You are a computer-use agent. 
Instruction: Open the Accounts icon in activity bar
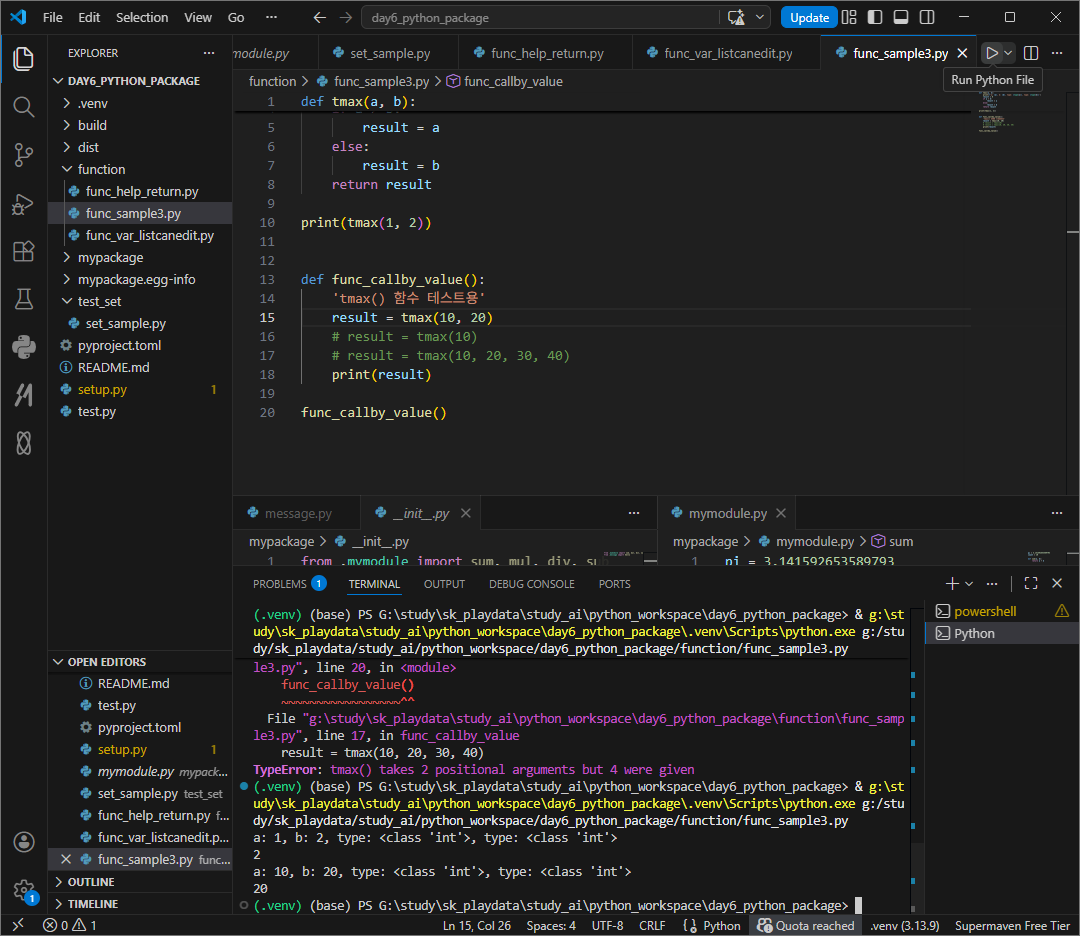[x=23, y=842]
